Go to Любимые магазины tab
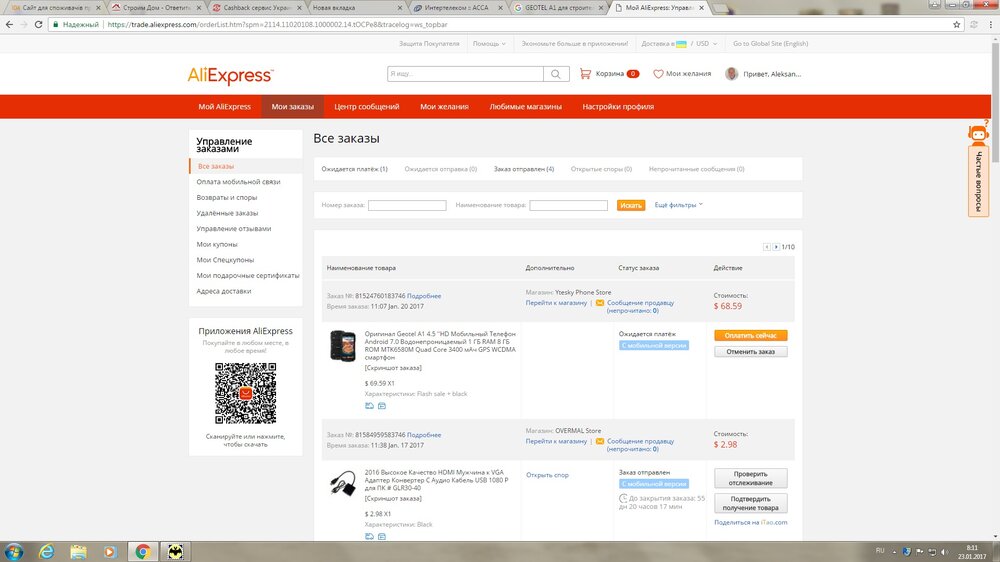The image size is (1000, 562). click(526, 107)
